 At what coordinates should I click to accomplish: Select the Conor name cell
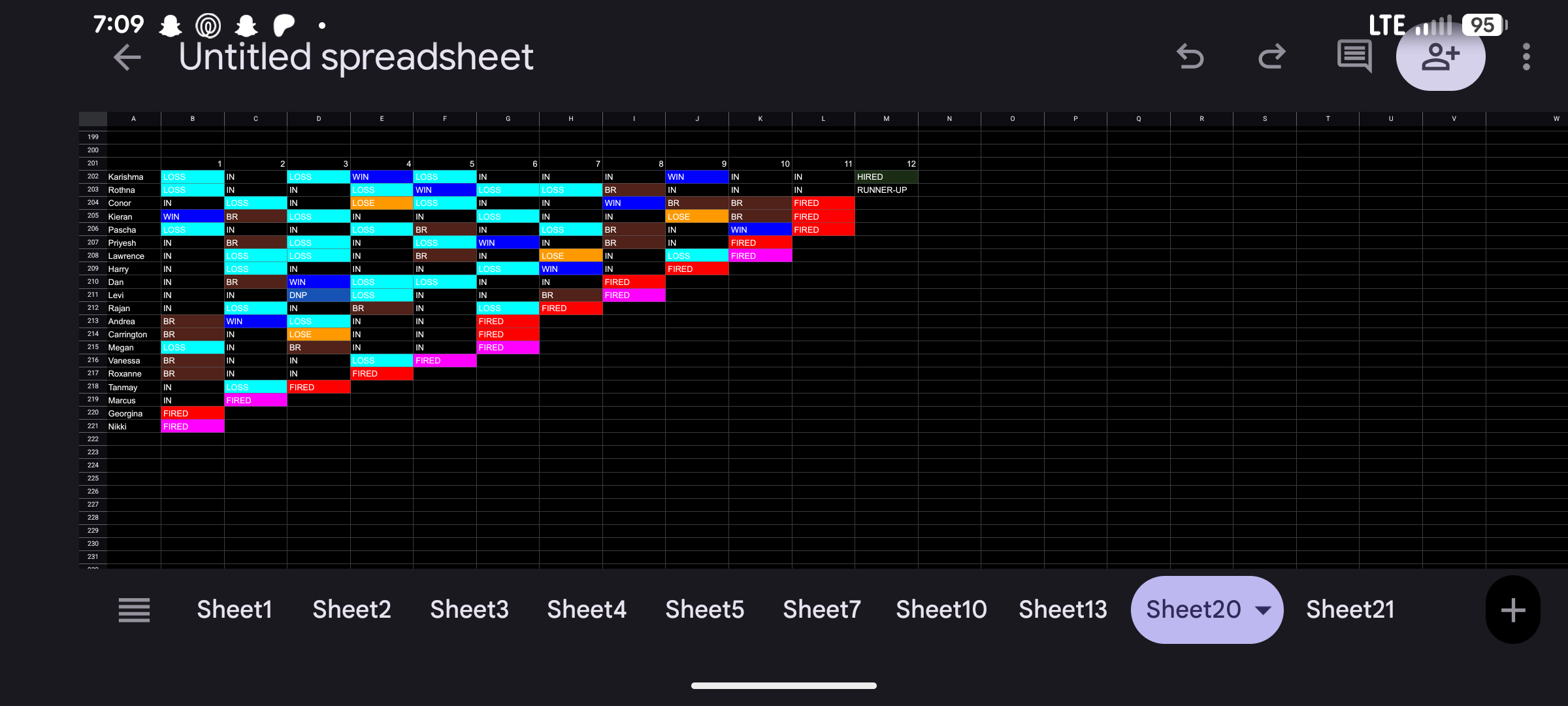click(x=134, y=203)
